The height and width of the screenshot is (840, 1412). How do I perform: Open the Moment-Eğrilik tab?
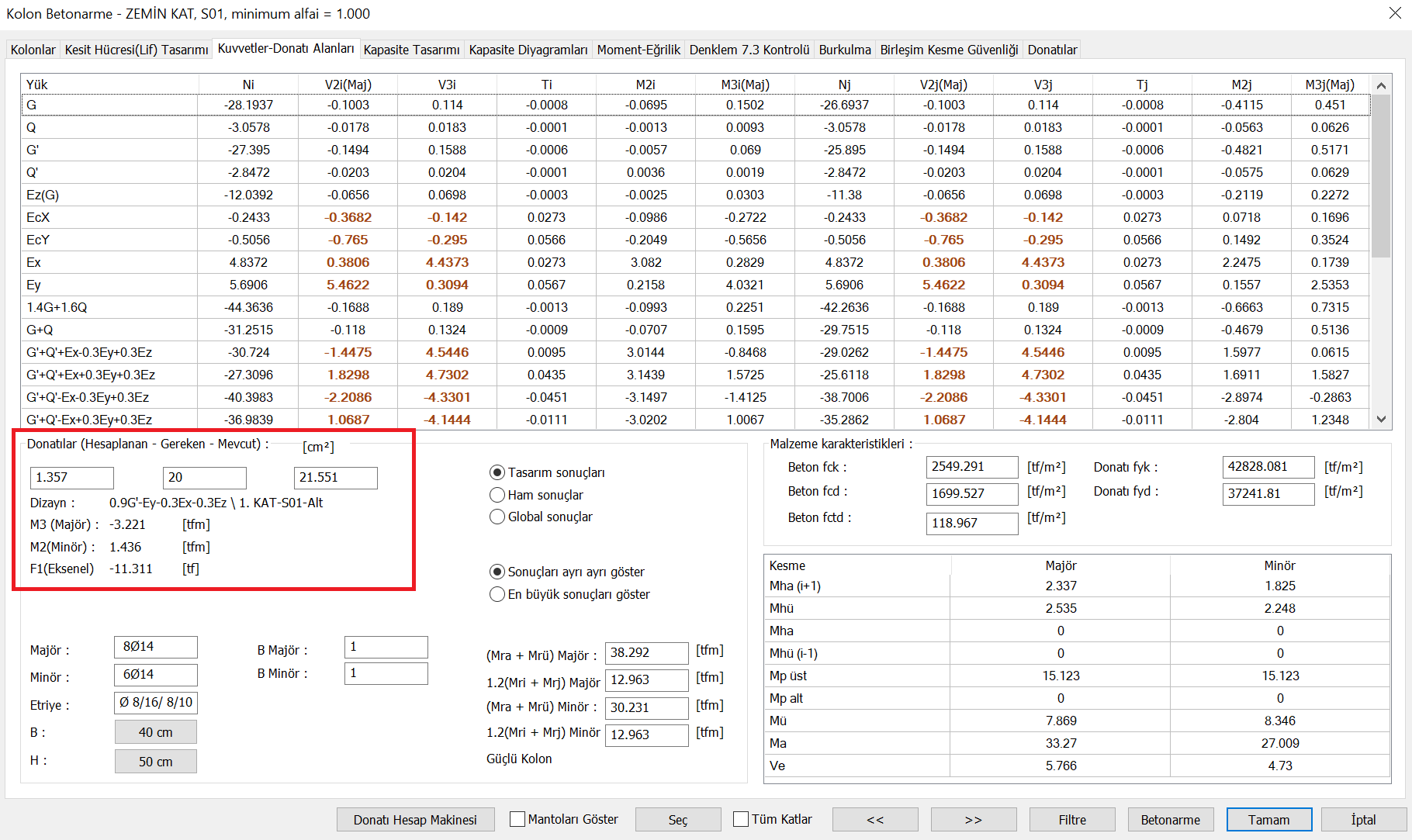tap(638, 50)
